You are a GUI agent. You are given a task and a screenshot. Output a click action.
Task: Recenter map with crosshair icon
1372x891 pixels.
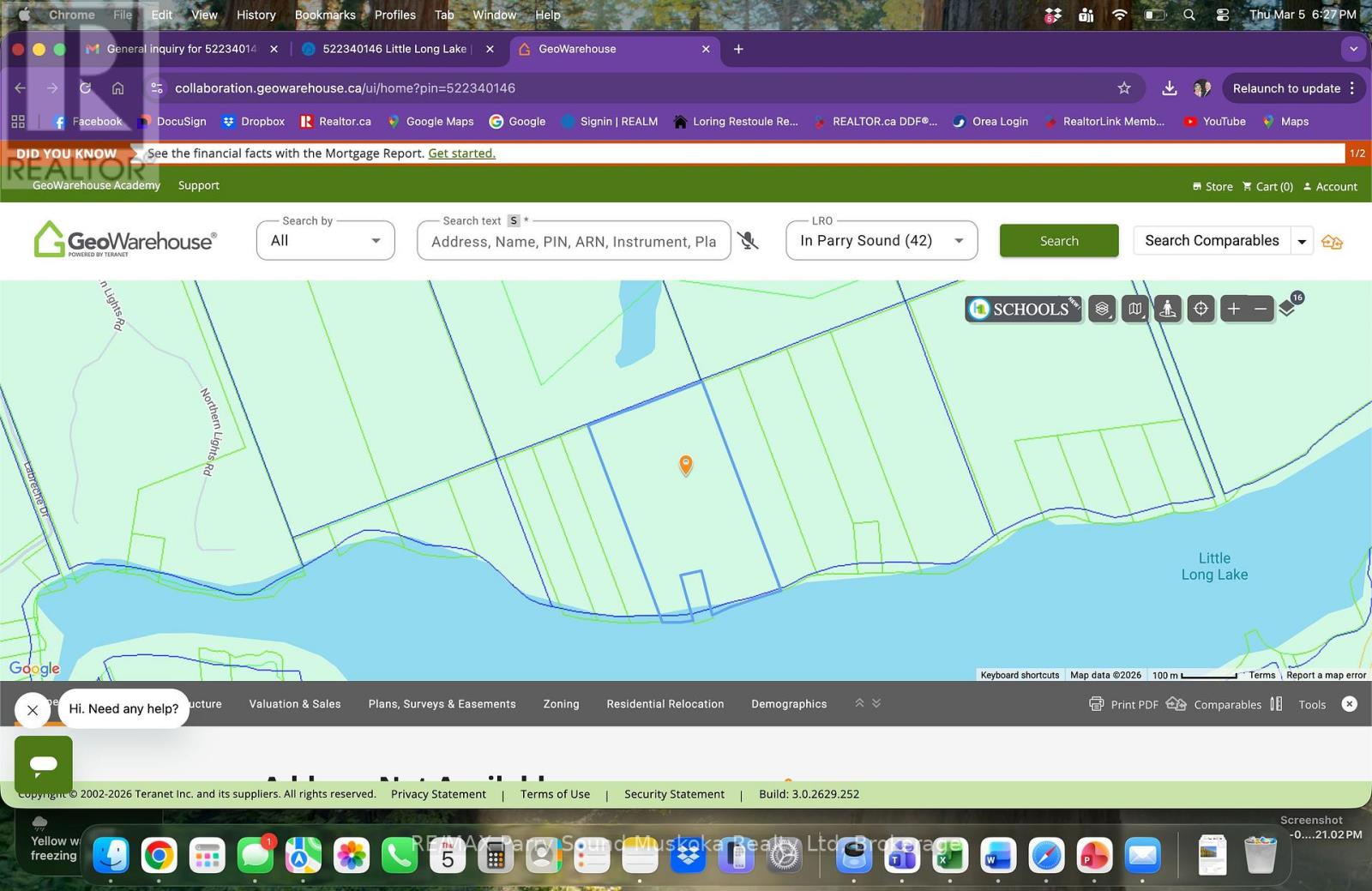coord(1200,309)
